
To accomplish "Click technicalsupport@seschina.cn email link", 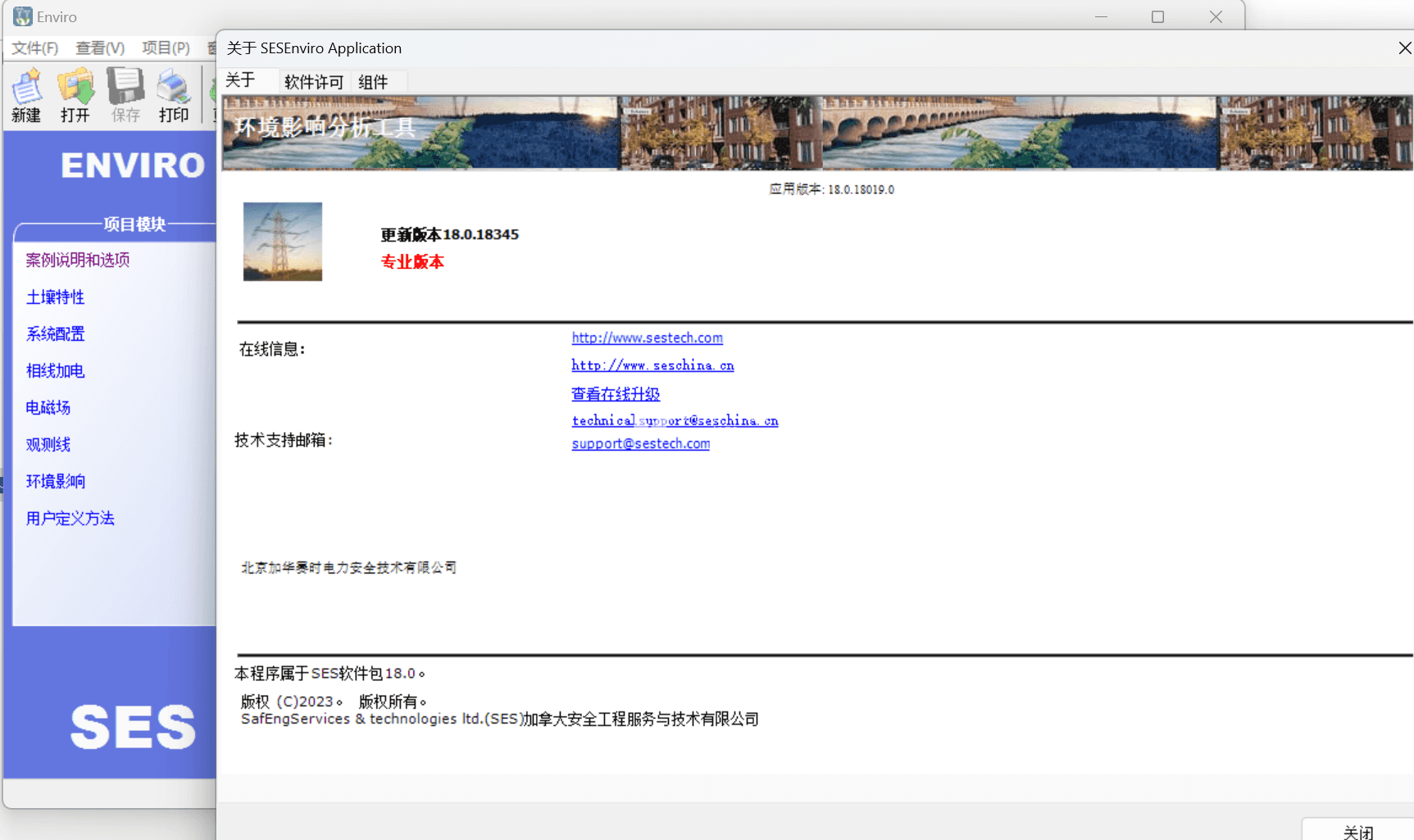I will click(675, 420).
